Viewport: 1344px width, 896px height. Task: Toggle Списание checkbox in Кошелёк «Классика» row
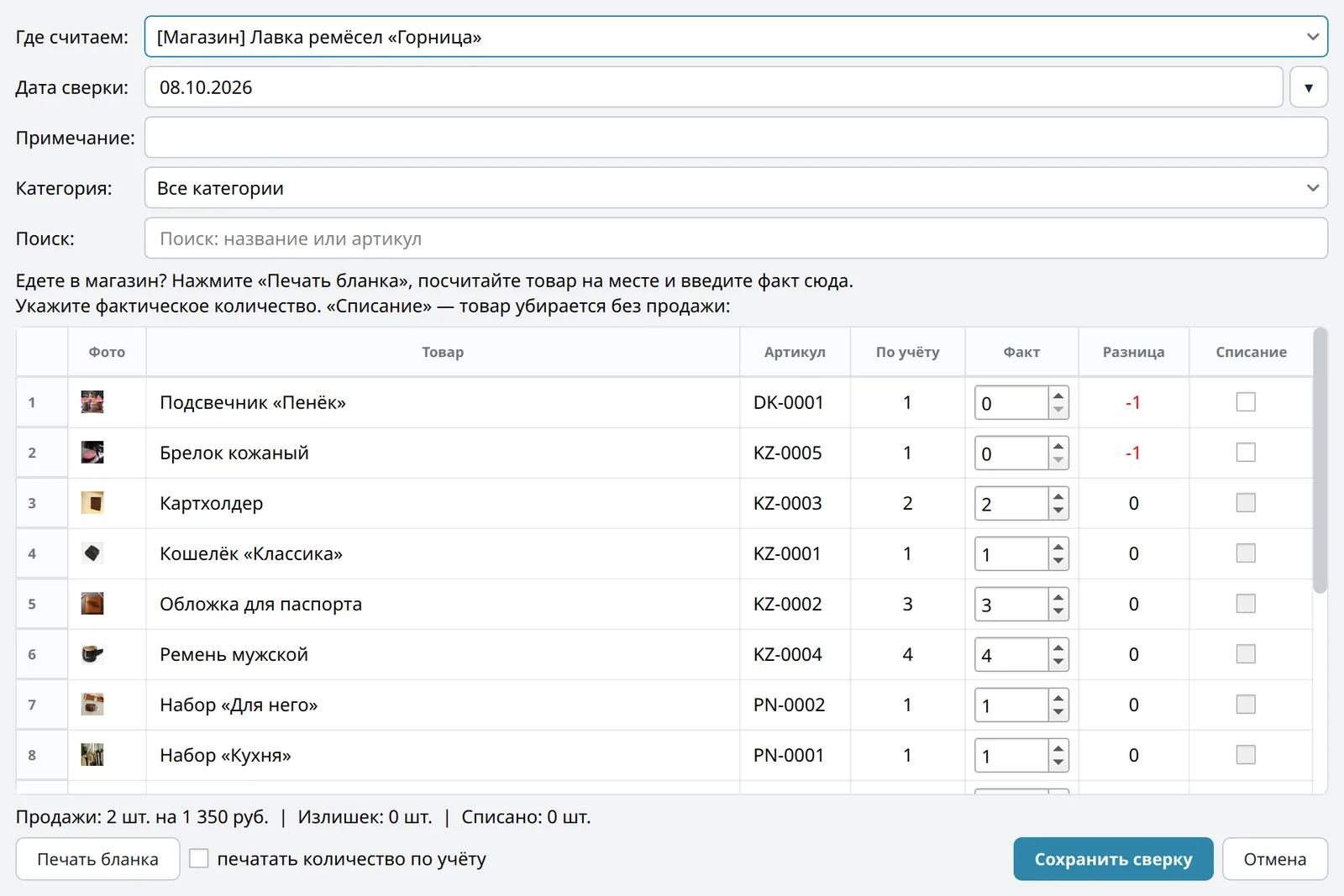point(1246,553)
